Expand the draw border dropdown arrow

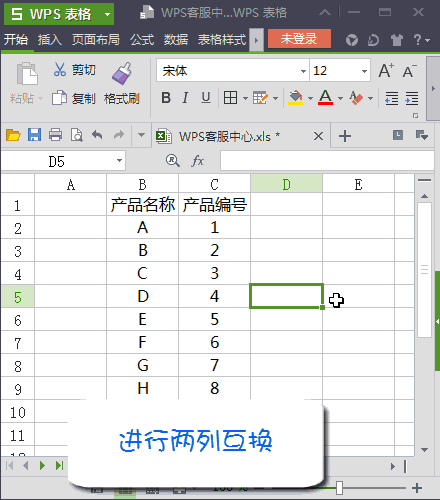[275, 98]
